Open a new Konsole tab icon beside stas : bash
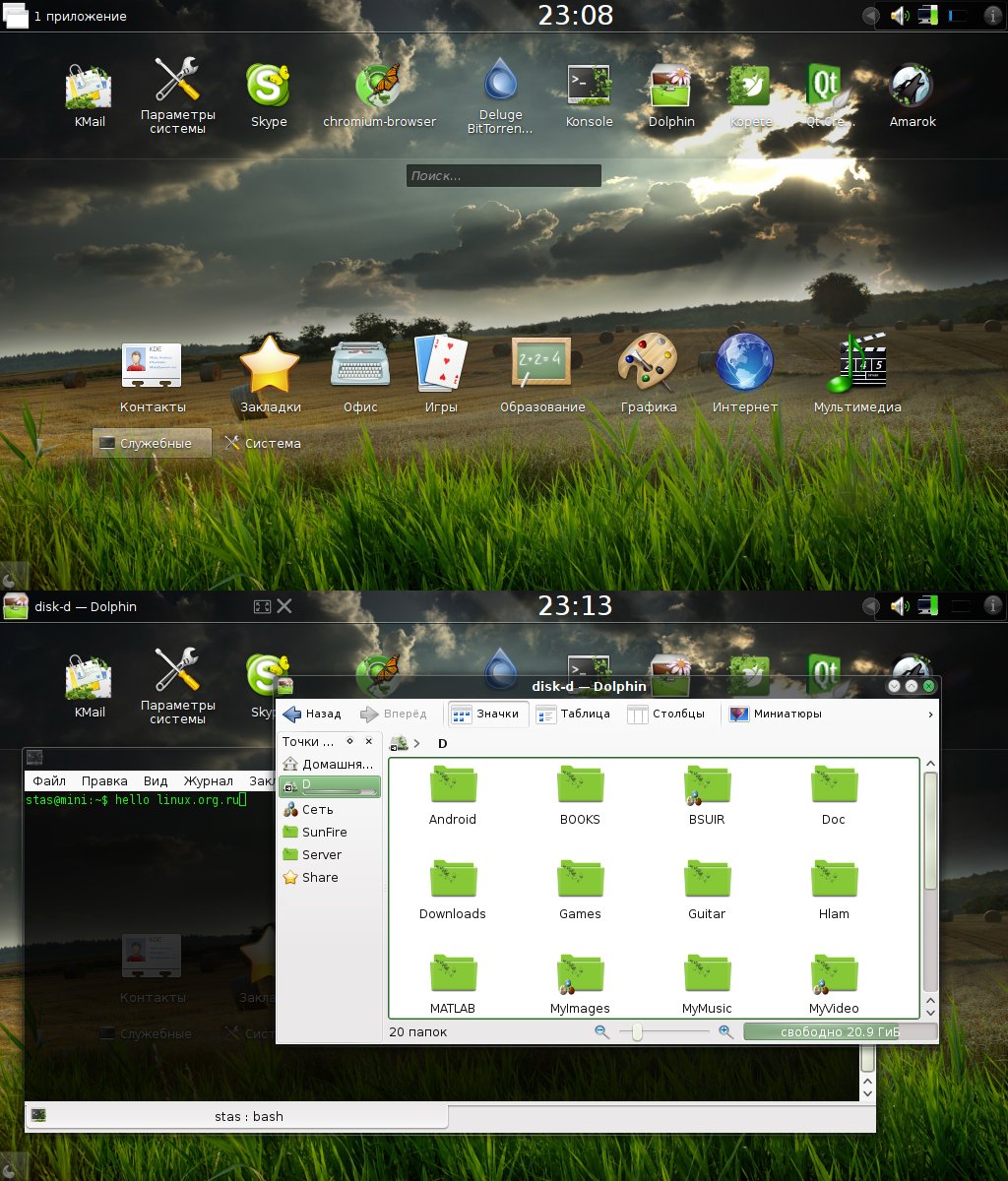 (38, 1115)
